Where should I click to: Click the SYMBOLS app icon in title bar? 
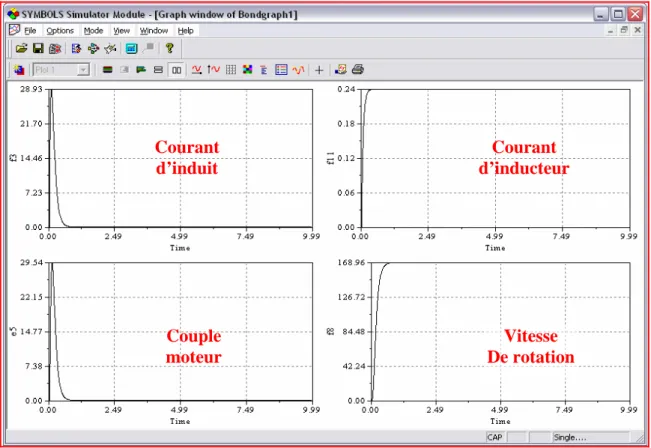click(x=13, y=14)
